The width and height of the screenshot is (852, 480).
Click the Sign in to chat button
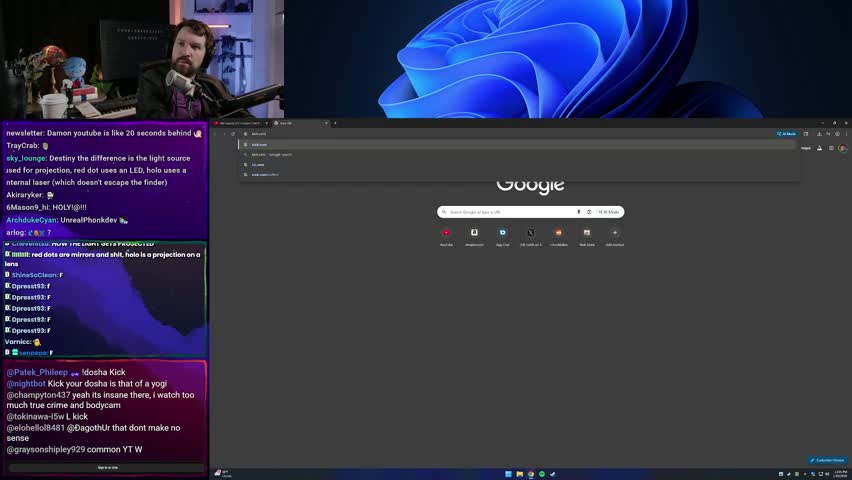(107, 467)
